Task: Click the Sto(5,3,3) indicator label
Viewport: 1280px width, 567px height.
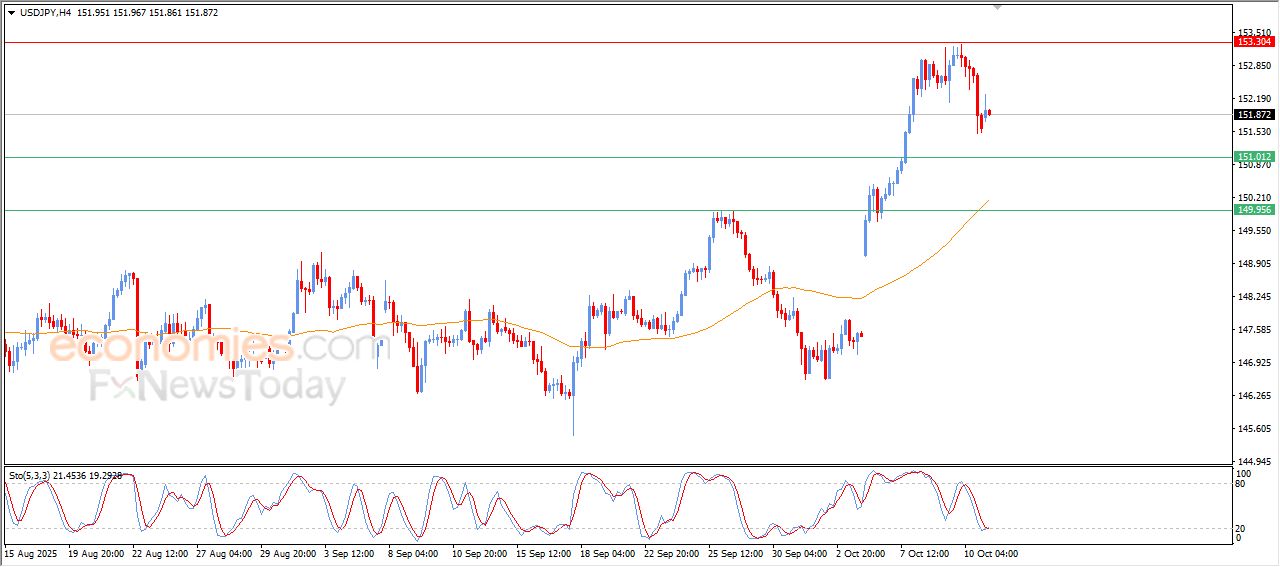Action: tap(28, 476)
